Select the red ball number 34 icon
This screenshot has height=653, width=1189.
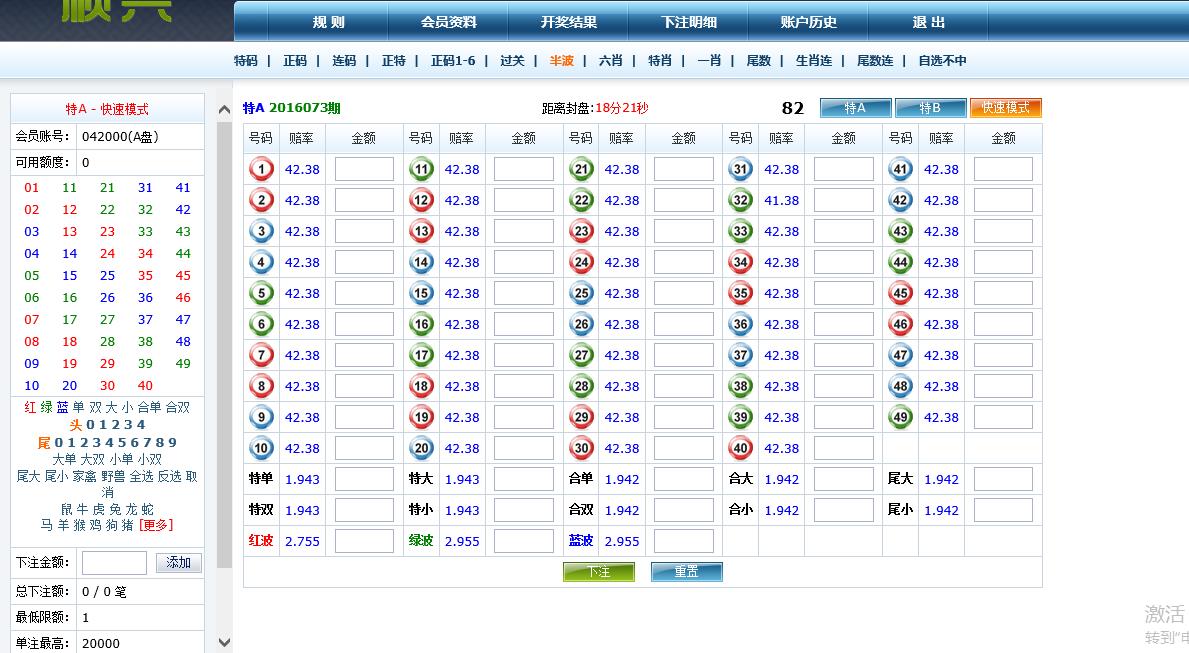(x=741, y=262)
